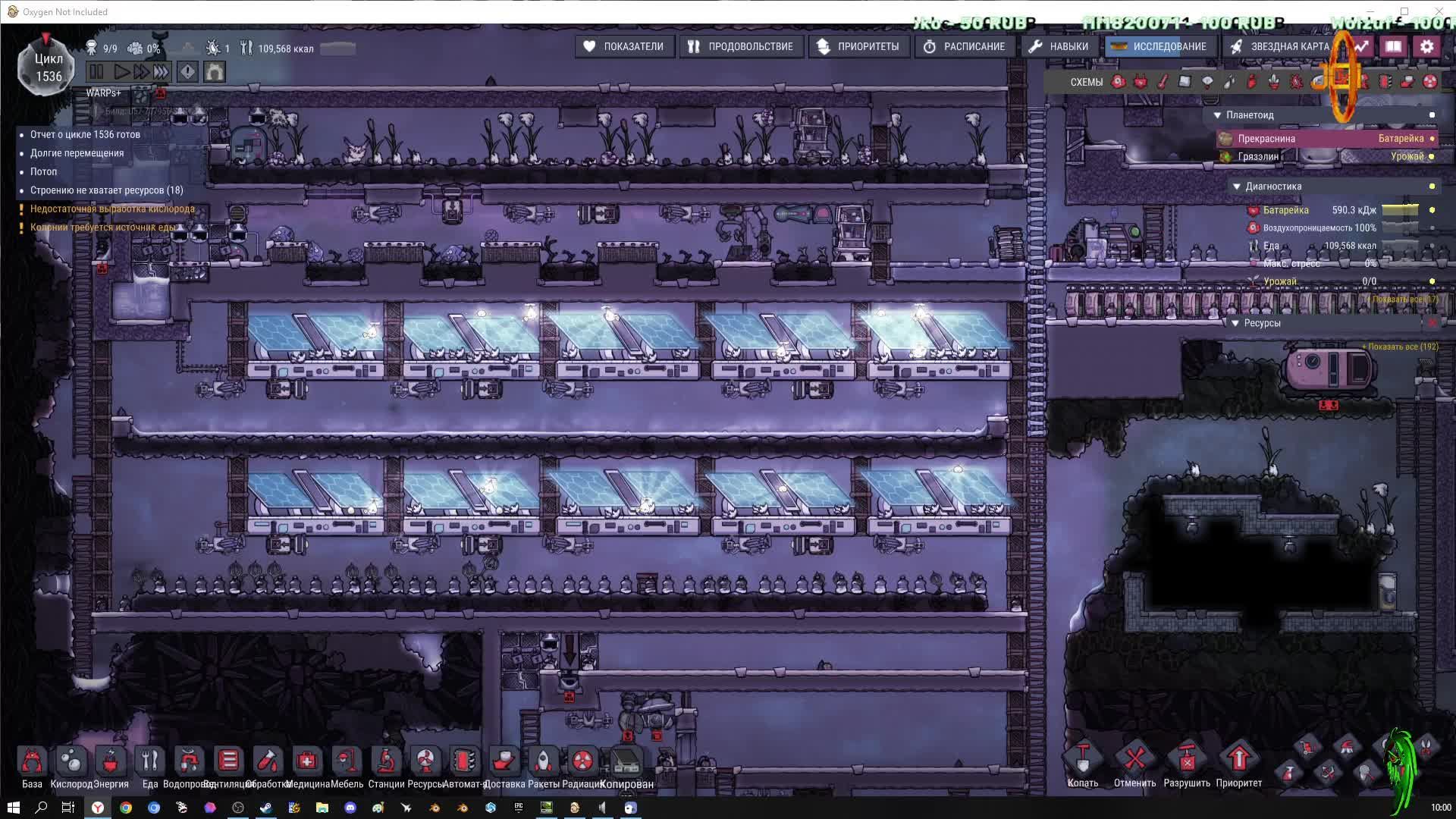Open the codex book icon
Screen dimensions: 1456x819
[1394, 46]
